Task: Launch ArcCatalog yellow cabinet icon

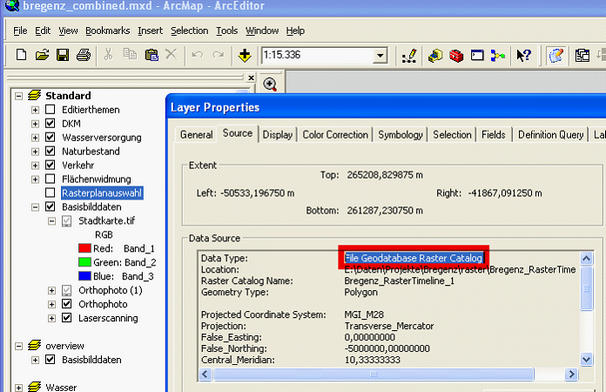Action: 436,56
